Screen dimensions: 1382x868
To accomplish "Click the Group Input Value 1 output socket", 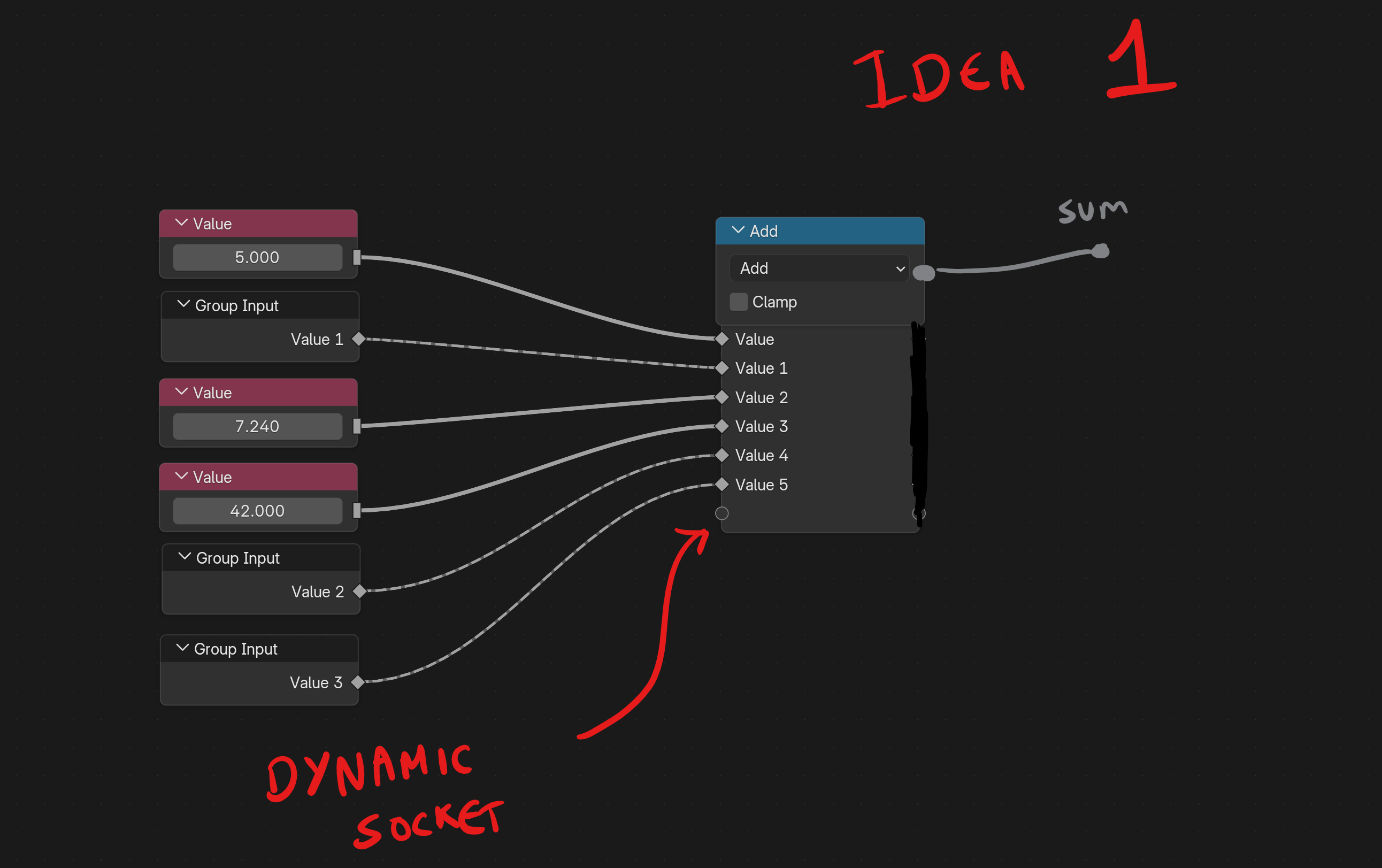I will click(x=359, y=339).
